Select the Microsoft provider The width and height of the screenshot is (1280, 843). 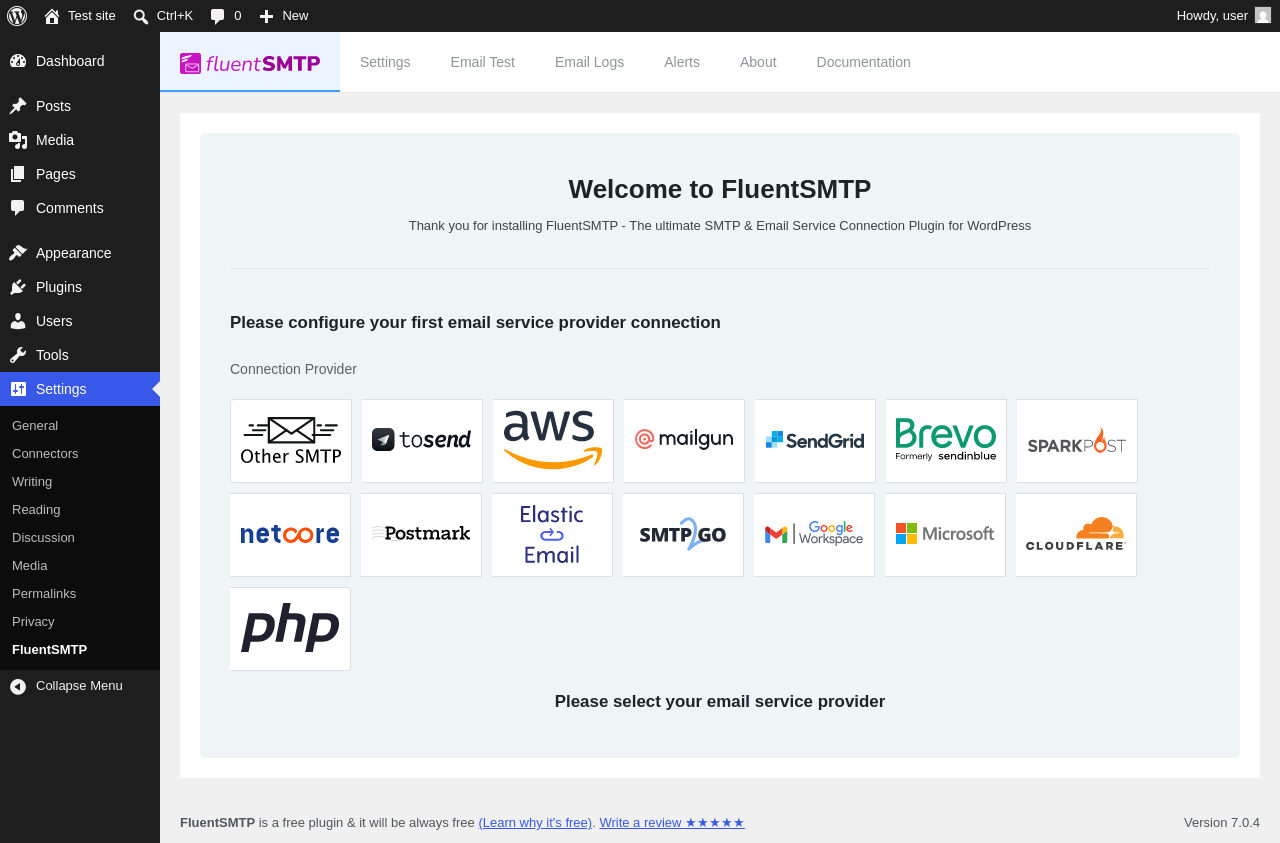pos(945,535)
